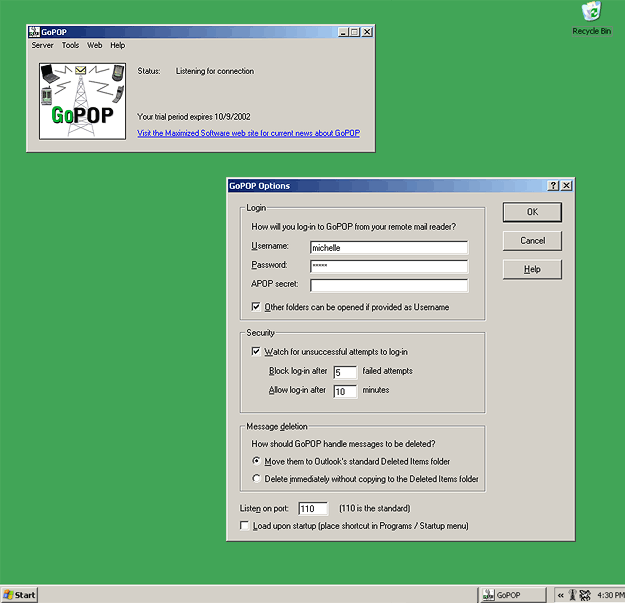Click the GoPOP title bar app icon

point(34,32)
